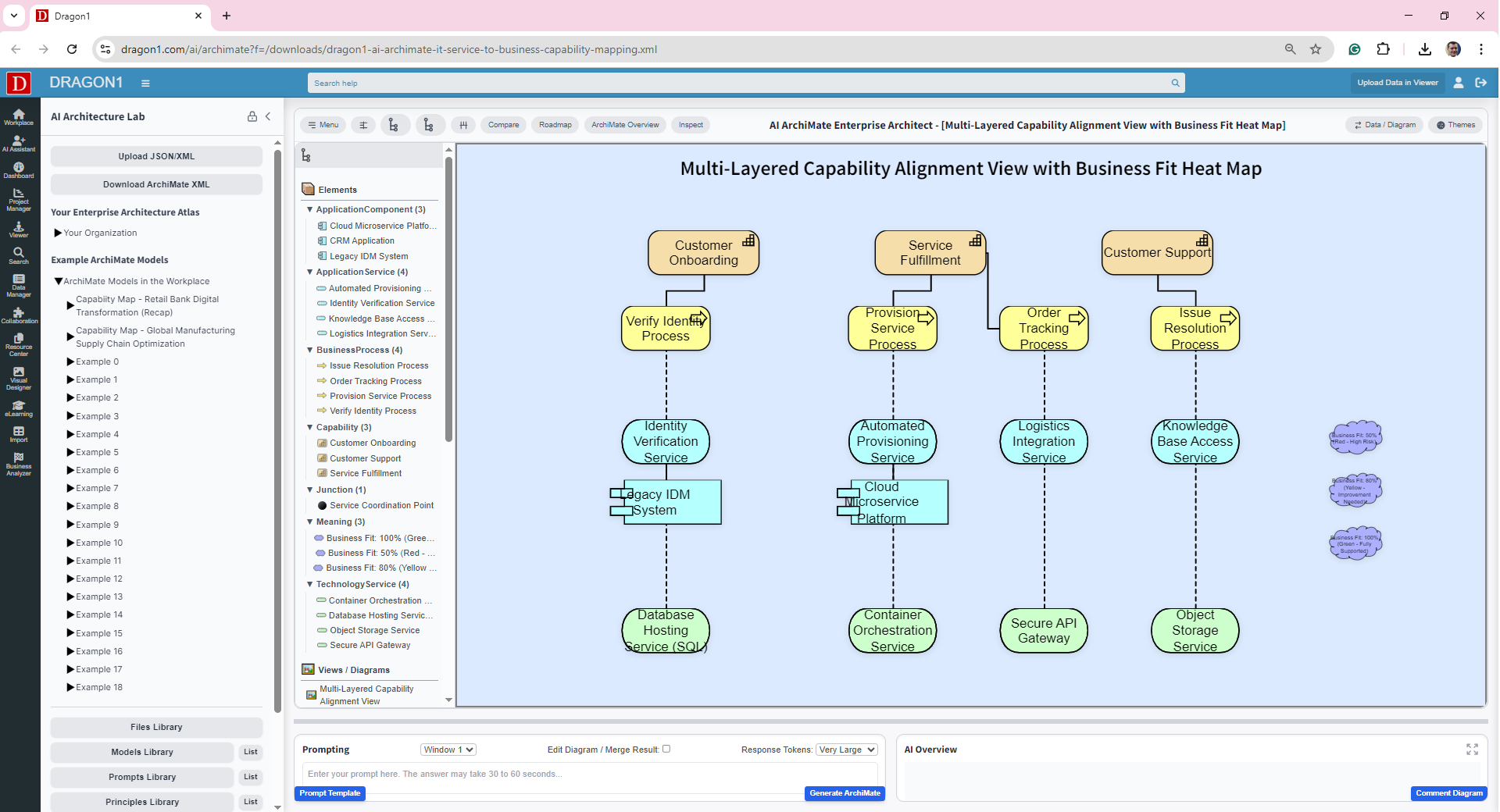Open the Roadmap toolbar tab
Screen dimensions: 1500x812
(x=555, y=125)
